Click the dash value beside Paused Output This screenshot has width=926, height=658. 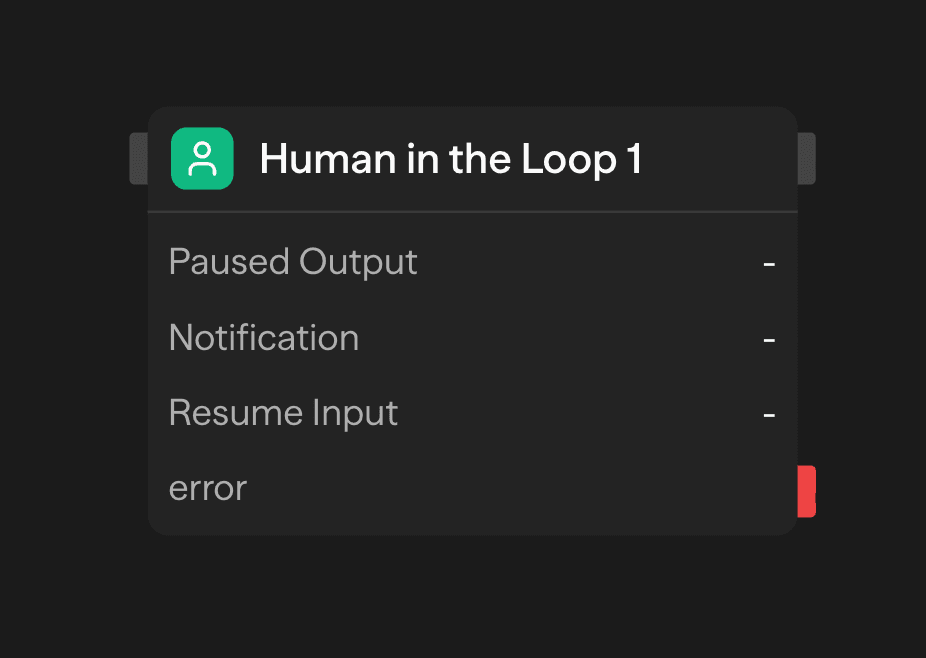click(x=768, y=262)
